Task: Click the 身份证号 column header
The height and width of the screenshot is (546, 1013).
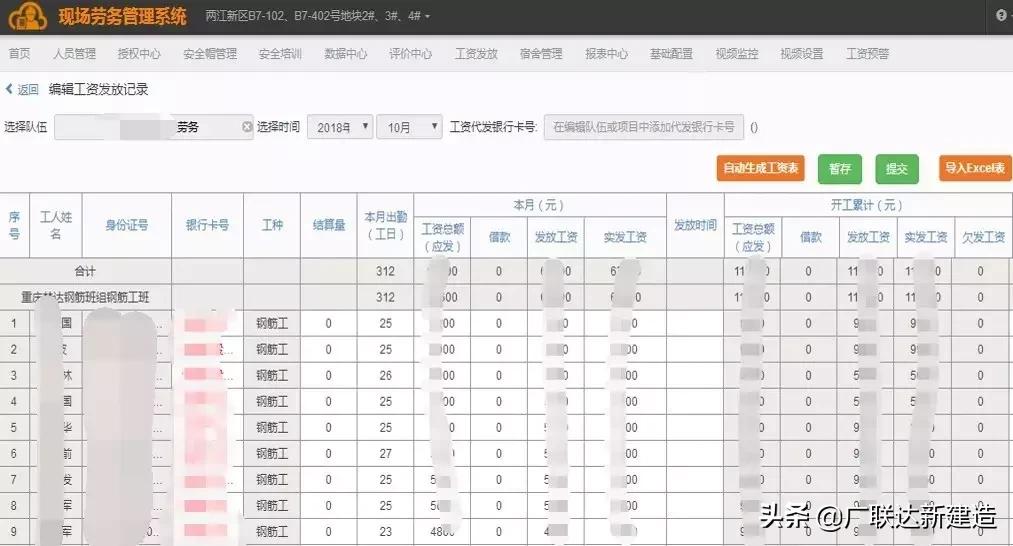Action: (127, 225)
